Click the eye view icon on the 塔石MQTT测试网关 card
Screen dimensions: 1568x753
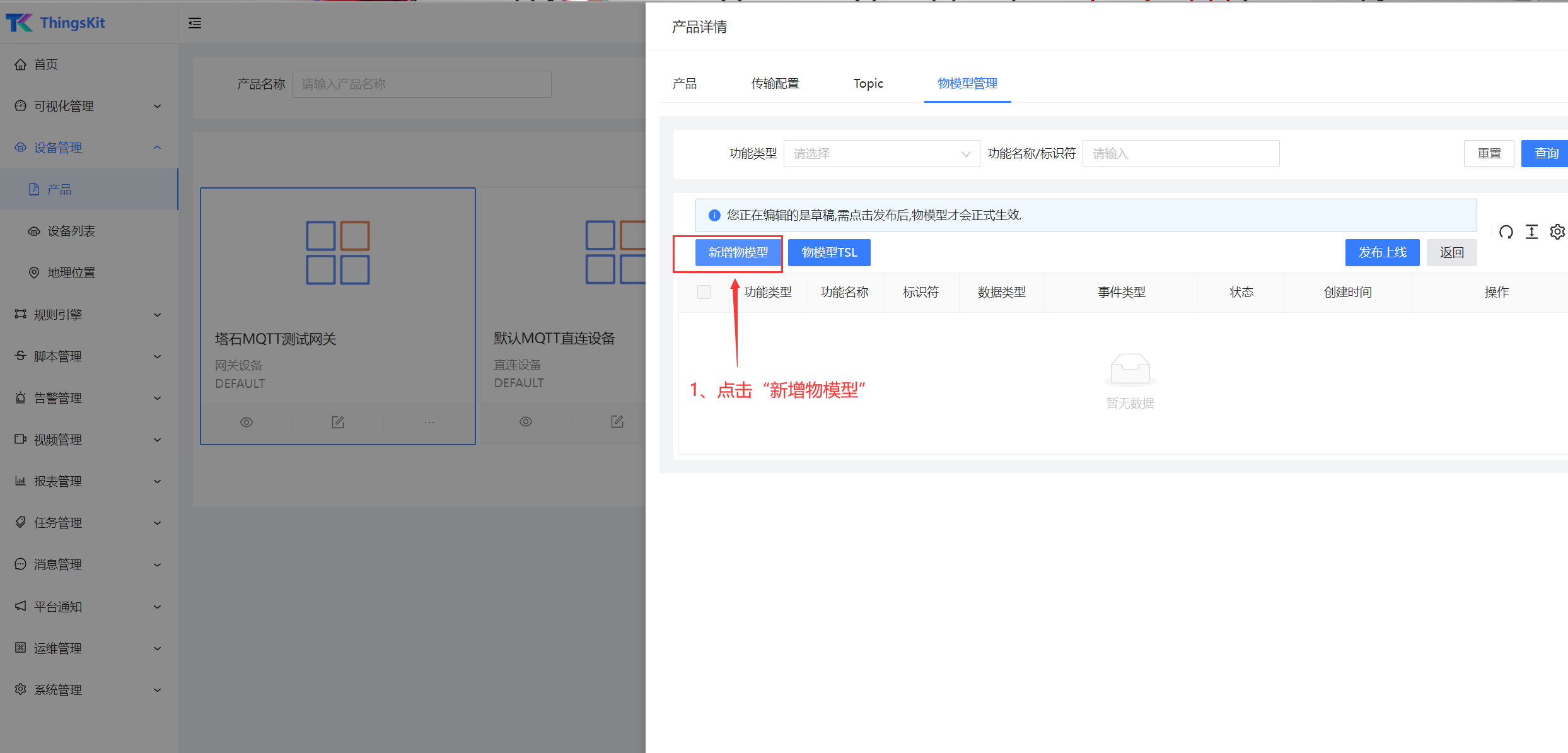tap(247, 423)
